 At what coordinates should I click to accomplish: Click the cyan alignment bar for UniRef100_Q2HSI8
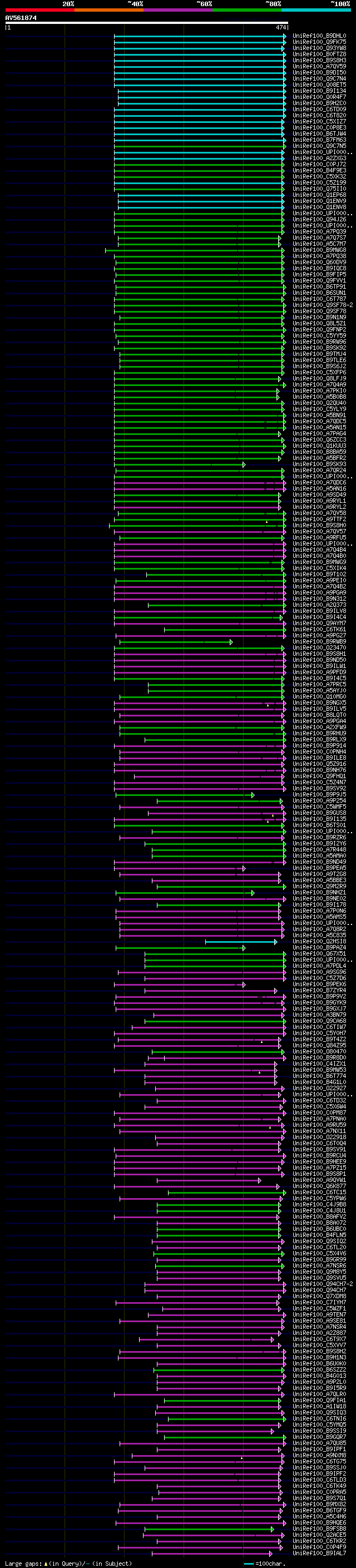pos(241,942)
